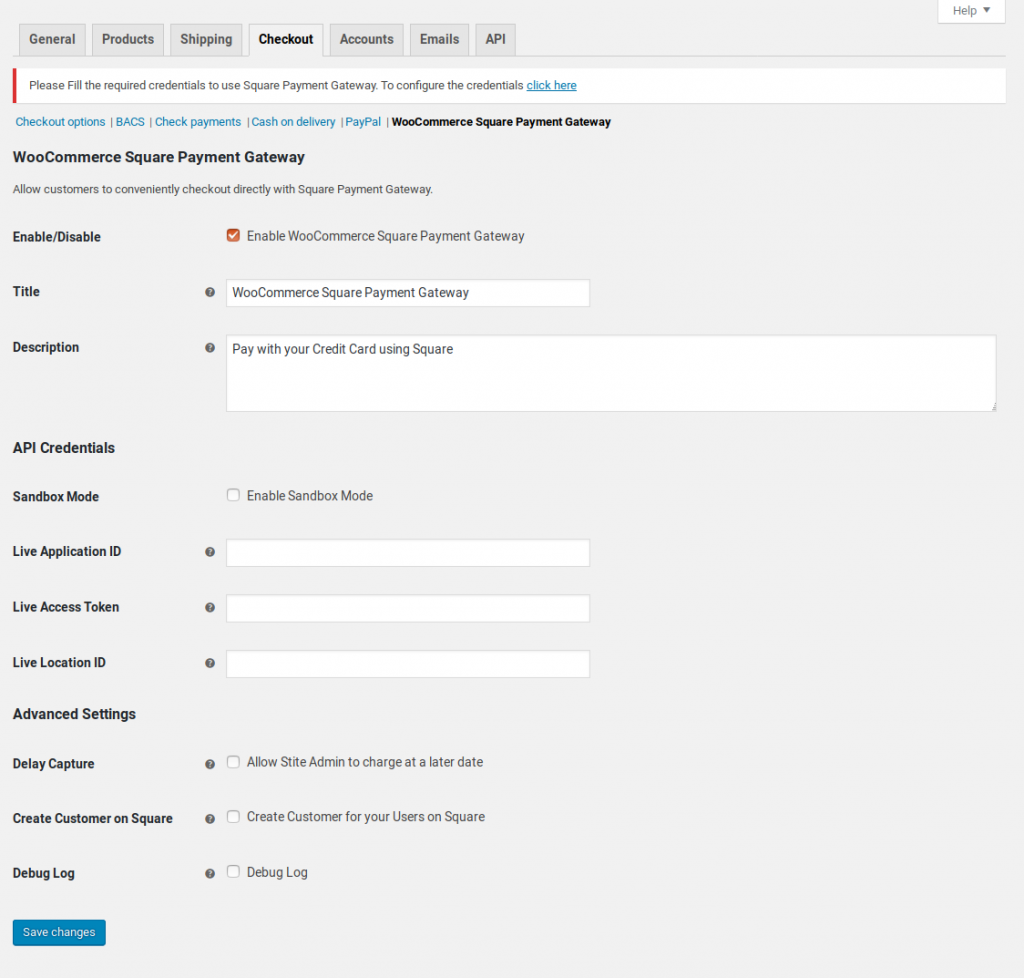Open the Accounts tab
The width and height of the screenshot is (1024, 978).
(366, 39)
